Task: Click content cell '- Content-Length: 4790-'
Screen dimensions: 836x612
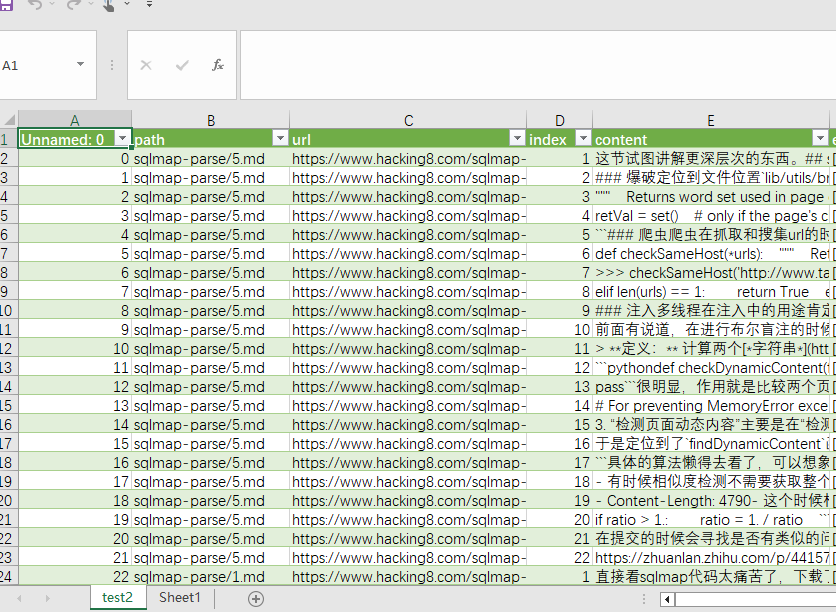Action: tap(711, 501)
